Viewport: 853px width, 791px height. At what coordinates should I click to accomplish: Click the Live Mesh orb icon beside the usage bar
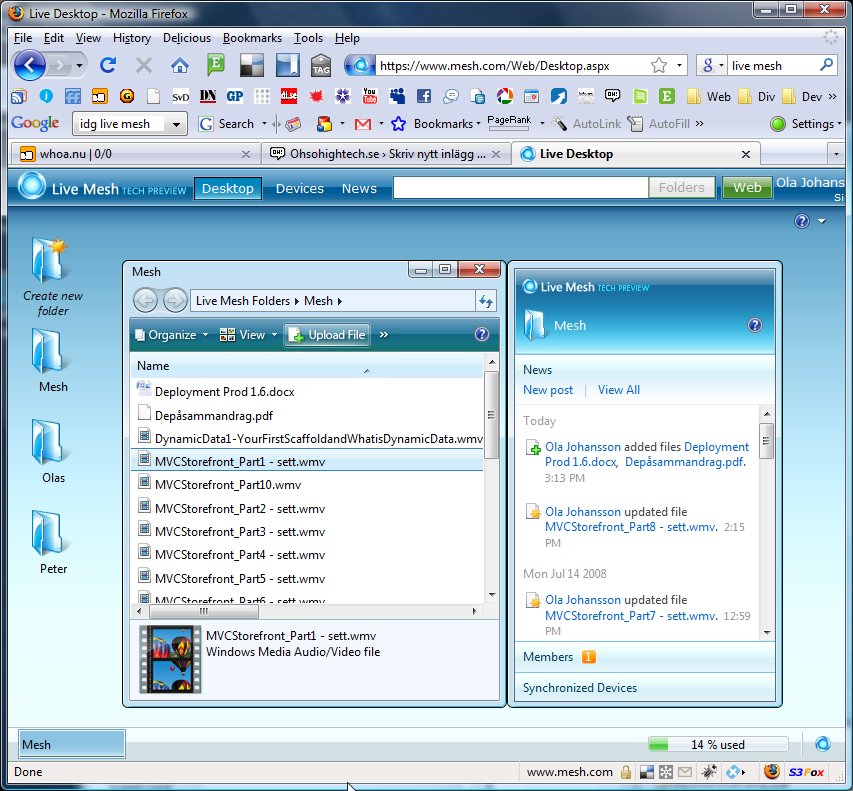point(823,744)
